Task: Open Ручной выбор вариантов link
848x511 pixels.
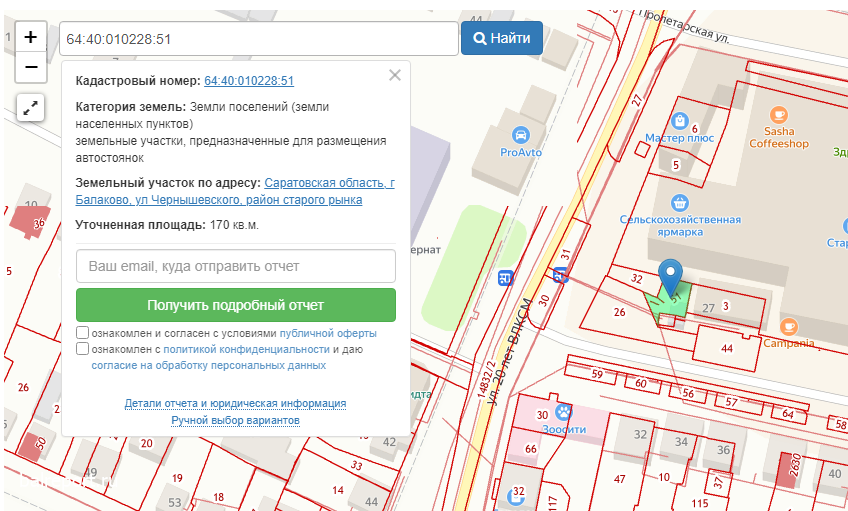Action: click(x=235, y=420)
